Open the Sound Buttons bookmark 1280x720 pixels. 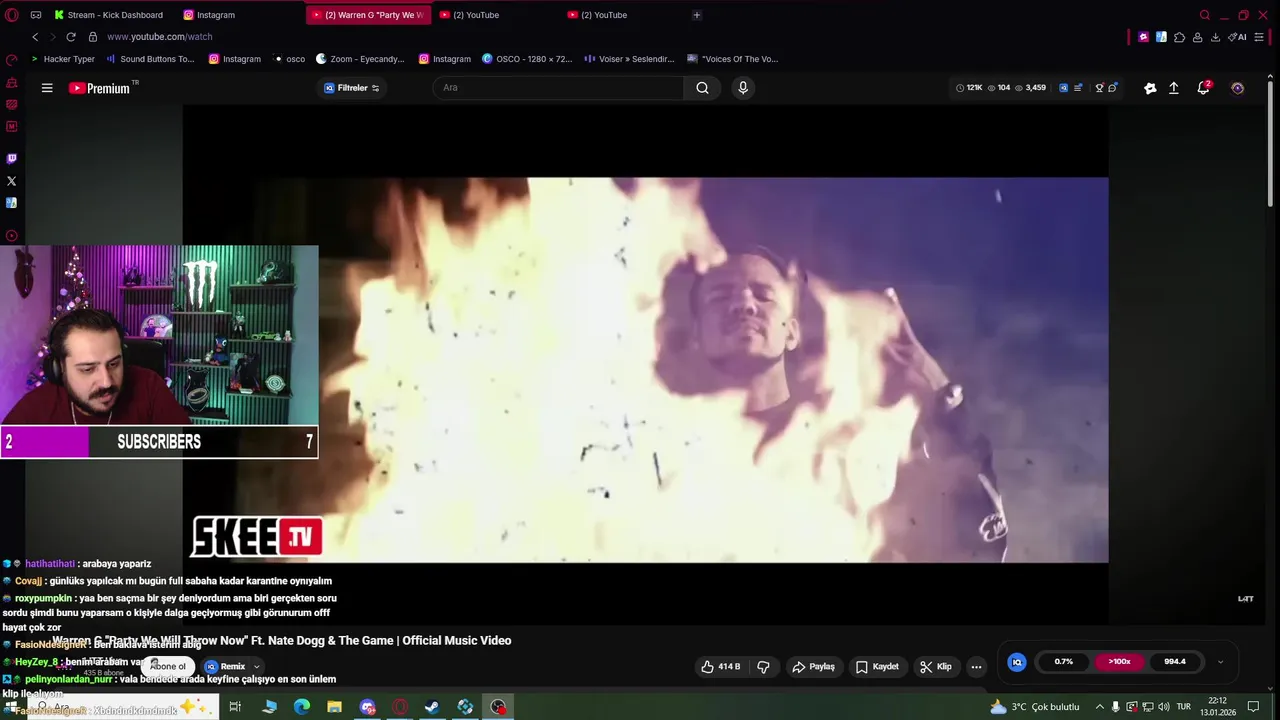150,59
